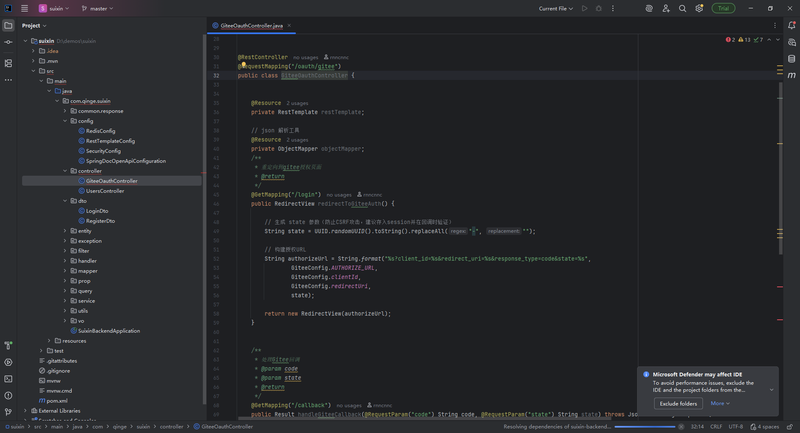Click the Trial license button
This screenshot has height=433, width=800.
[x=723, y=8]
